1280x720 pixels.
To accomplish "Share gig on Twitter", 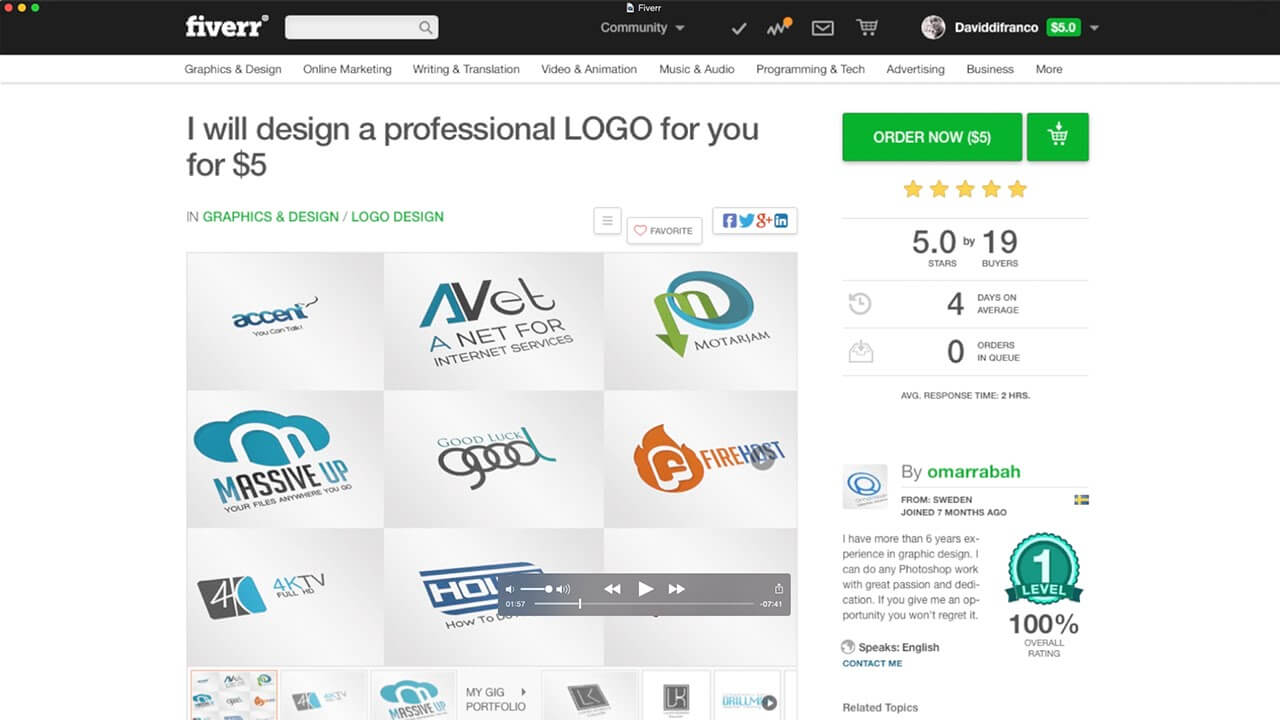I will [x=746, y=221].
